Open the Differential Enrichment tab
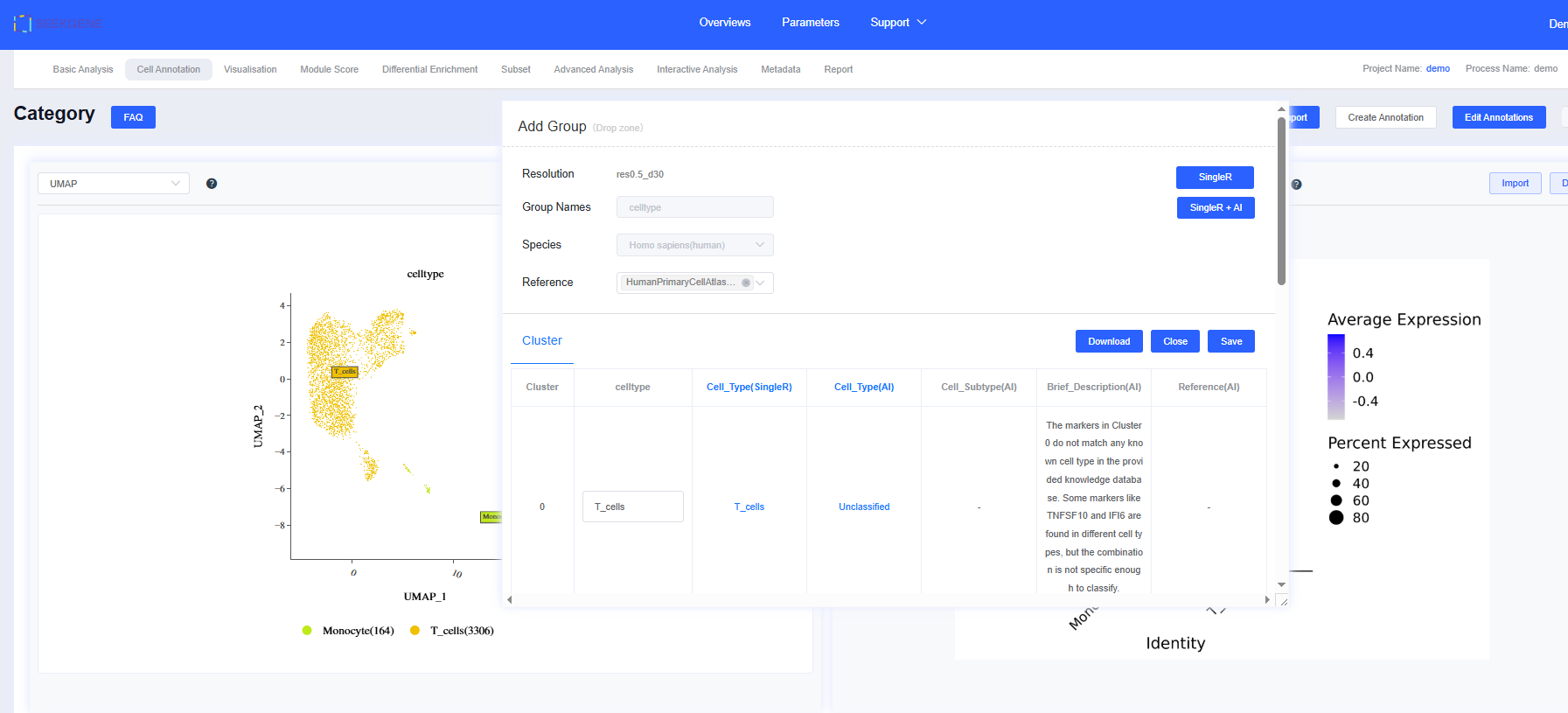The width and height of the screenshot is (1568, 713). pyautogui.click(x=429, y=69)
